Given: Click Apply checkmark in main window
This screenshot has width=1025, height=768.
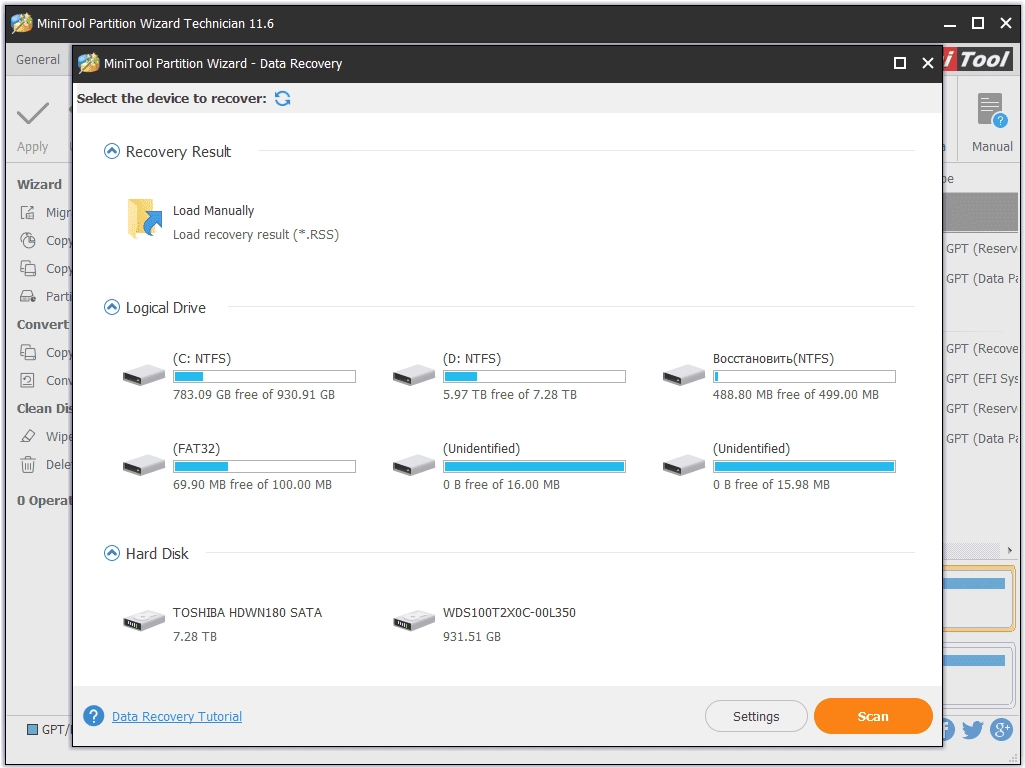Looking at the screenshot, I should point(33,114).
